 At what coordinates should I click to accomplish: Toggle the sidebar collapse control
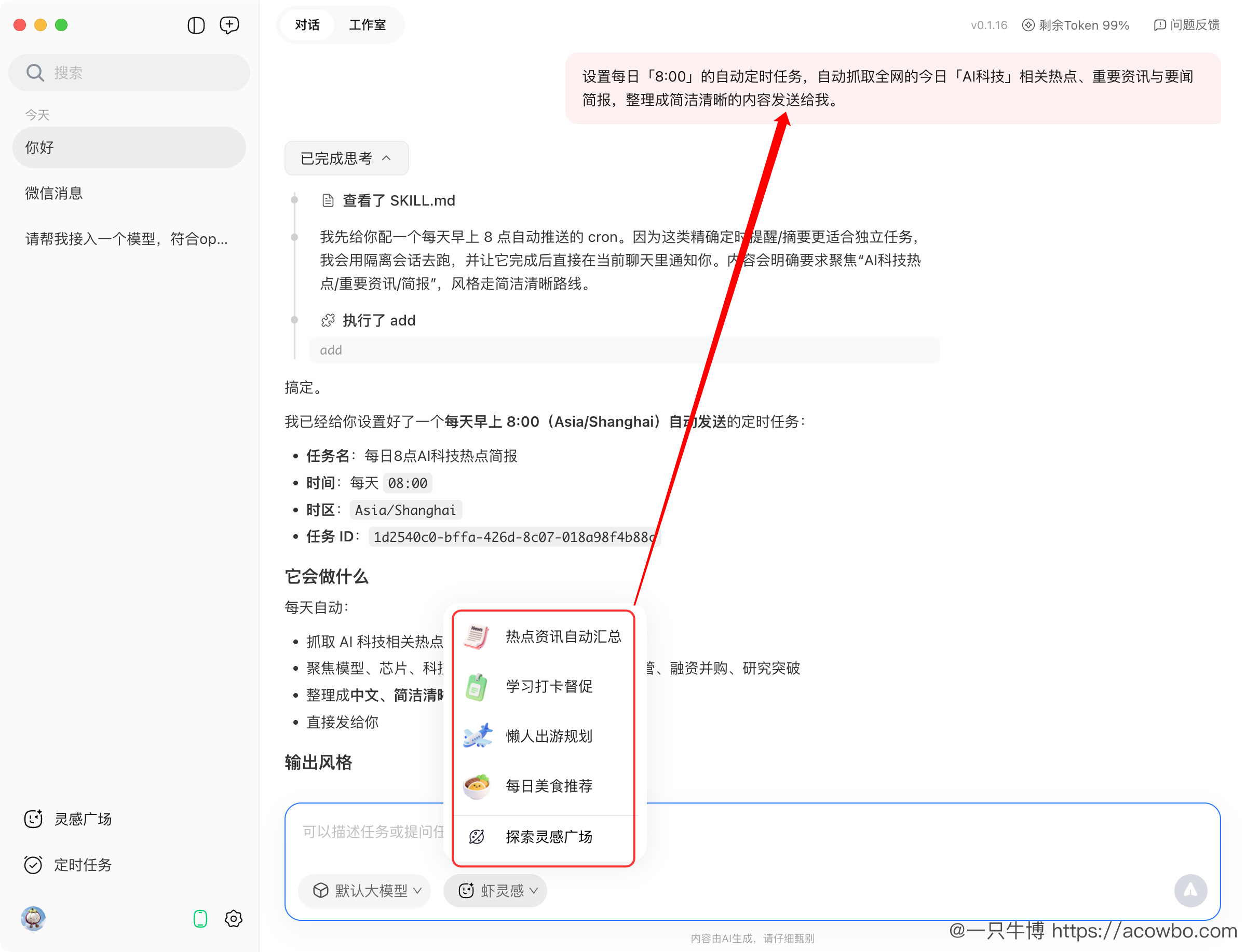pyautogui.click(x=196, y=25)
